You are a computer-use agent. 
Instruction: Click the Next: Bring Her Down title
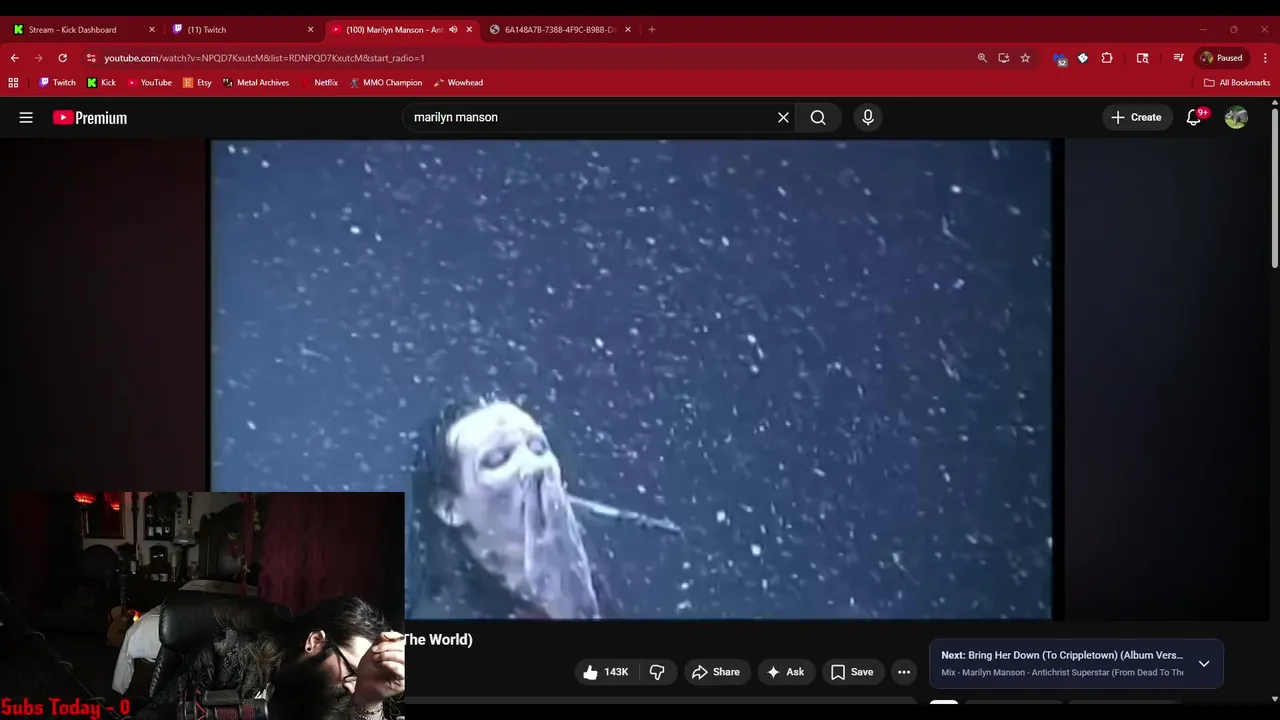tap(1062, 655)
